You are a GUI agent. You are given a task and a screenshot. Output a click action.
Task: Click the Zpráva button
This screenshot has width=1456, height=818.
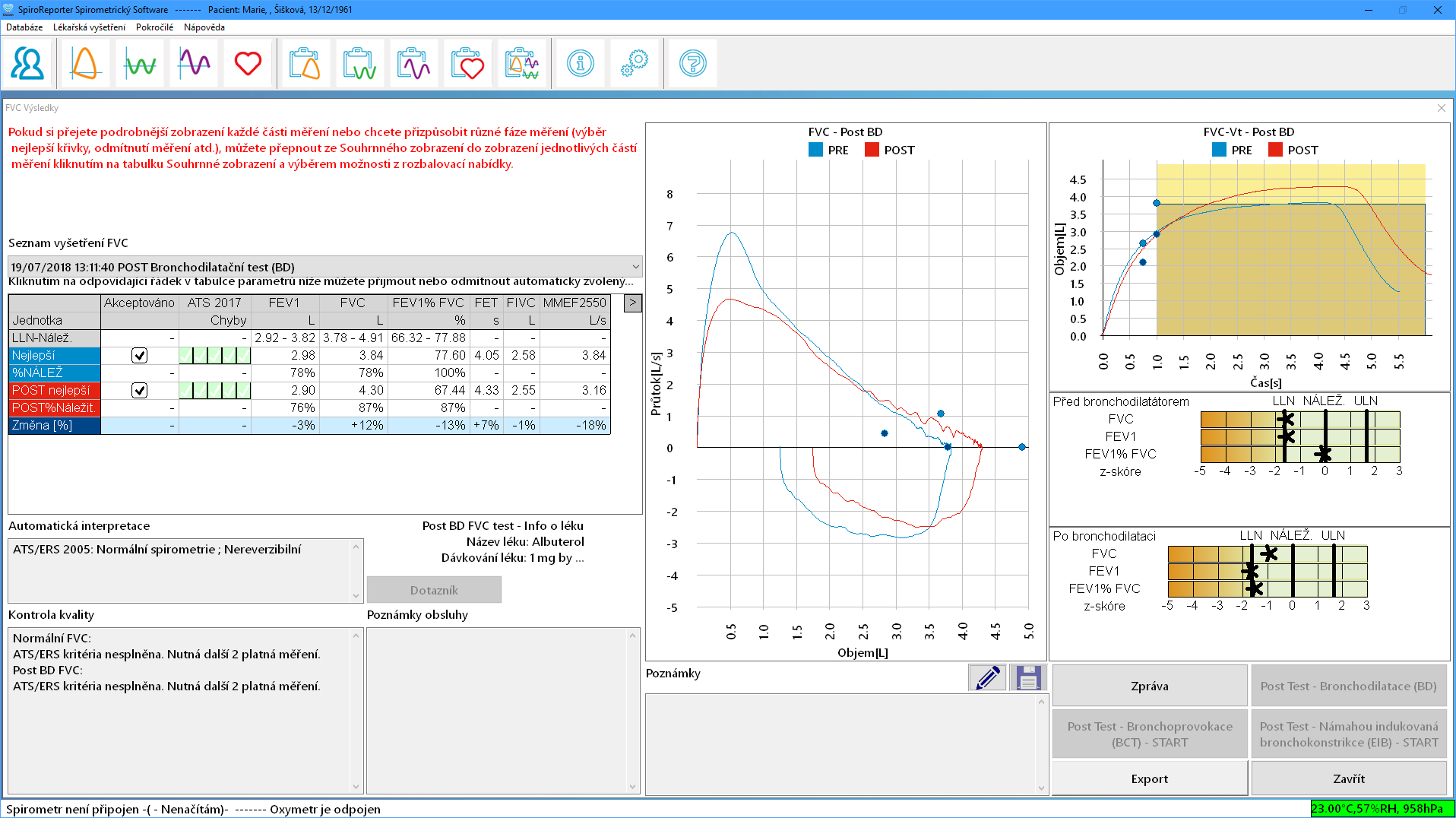pyautogui.click(x=1148, y=685)
